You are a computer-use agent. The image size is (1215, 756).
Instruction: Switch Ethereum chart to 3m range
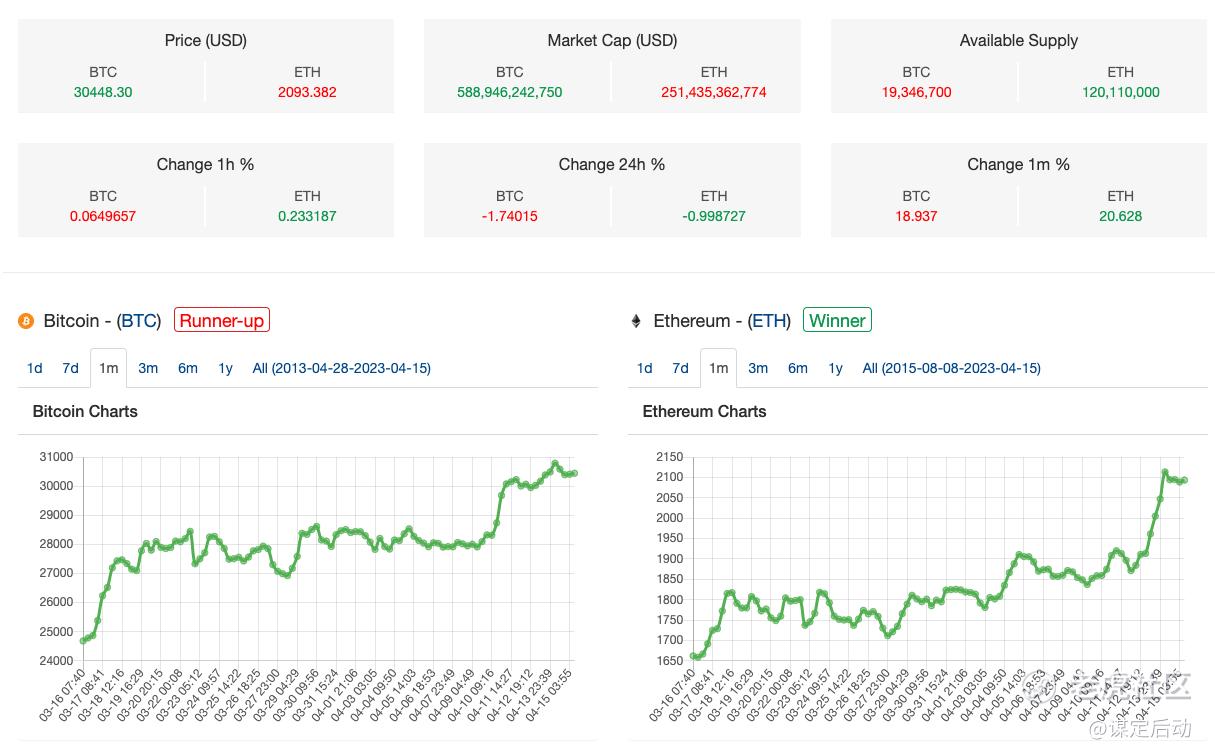point(758,368)
